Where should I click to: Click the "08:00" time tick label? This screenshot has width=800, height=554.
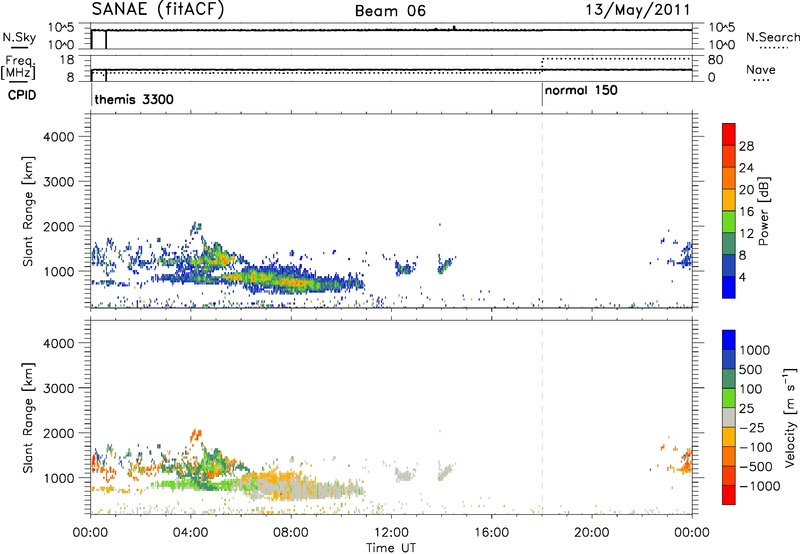tap(291, 533)
